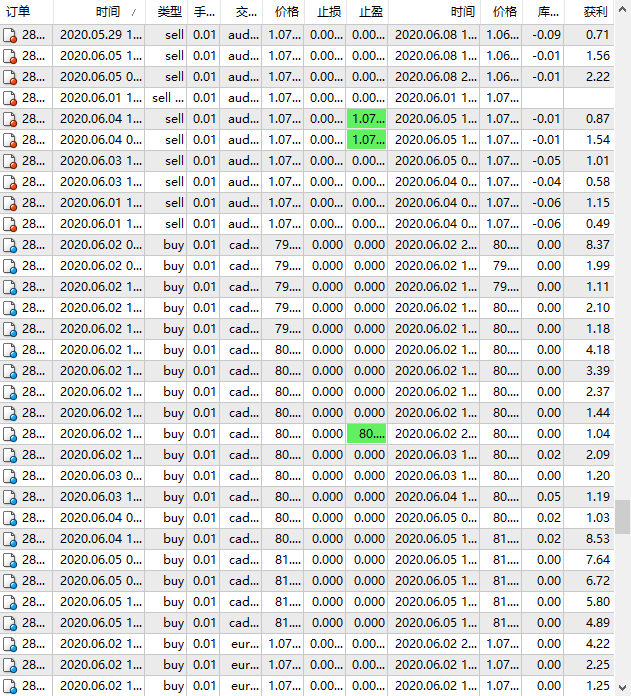Click the order icon beside profit 2.22
631x696 pixels.
(10, 77)
